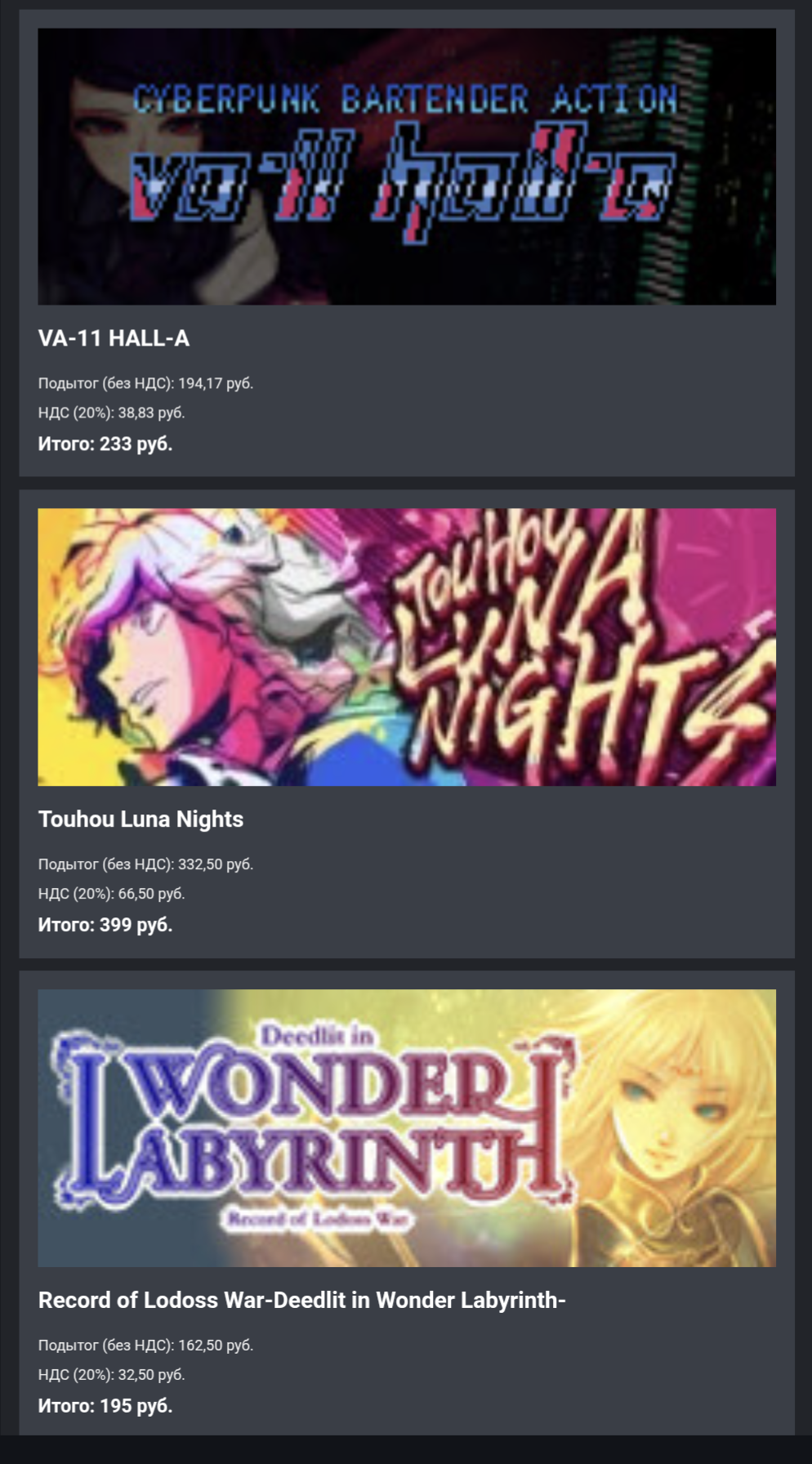Select the 162,50 руб. subtotal line
812x1464 pixels.
(x=145, y=1346)
